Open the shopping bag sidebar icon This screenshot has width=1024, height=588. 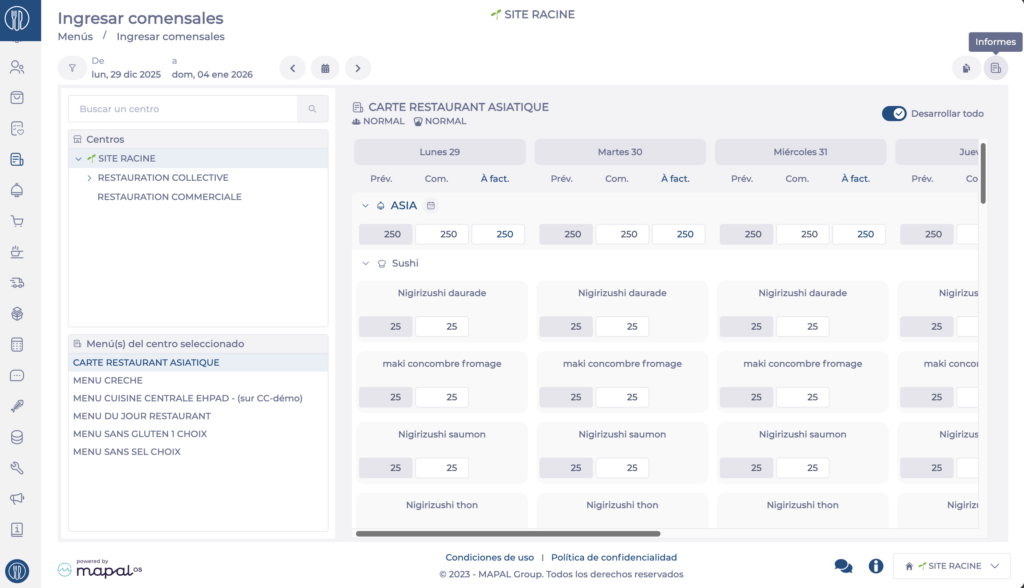[17, 98]
